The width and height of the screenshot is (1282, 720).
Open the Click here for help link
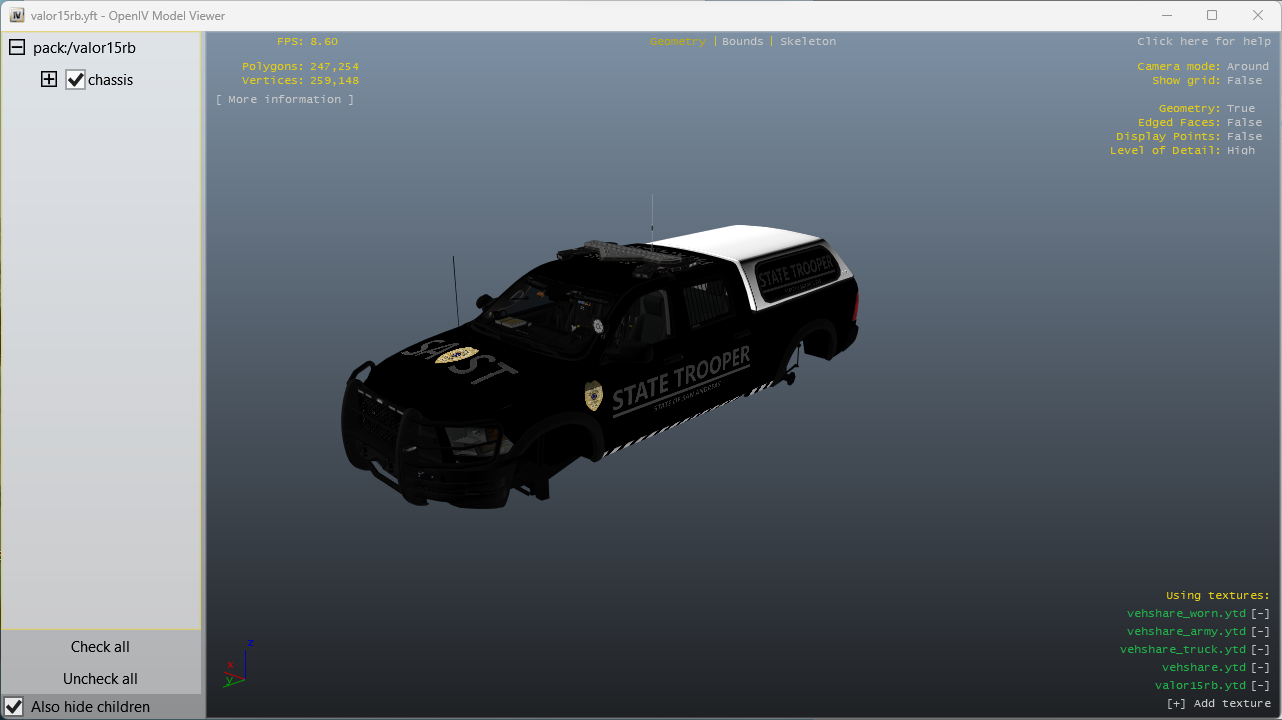click(1204, 42)
